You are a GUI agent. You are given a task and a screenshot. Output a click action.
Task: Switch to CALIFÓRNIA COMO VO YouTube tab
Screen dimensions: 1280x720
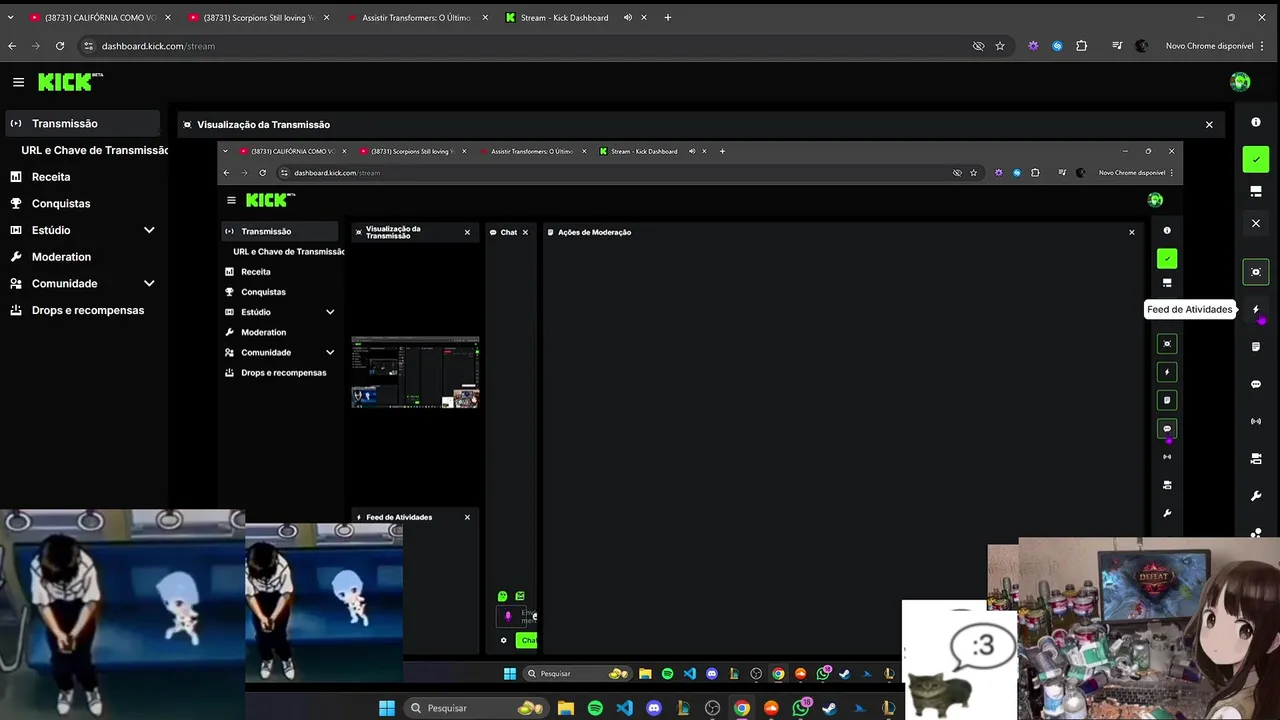pyautogui.click(x=98, y=17)
